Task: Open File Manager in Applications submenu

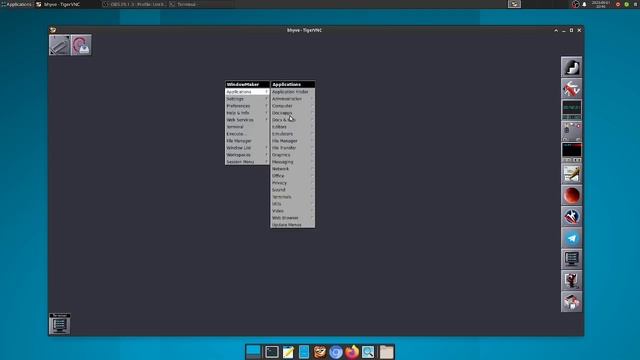Action: click(292, 141)
